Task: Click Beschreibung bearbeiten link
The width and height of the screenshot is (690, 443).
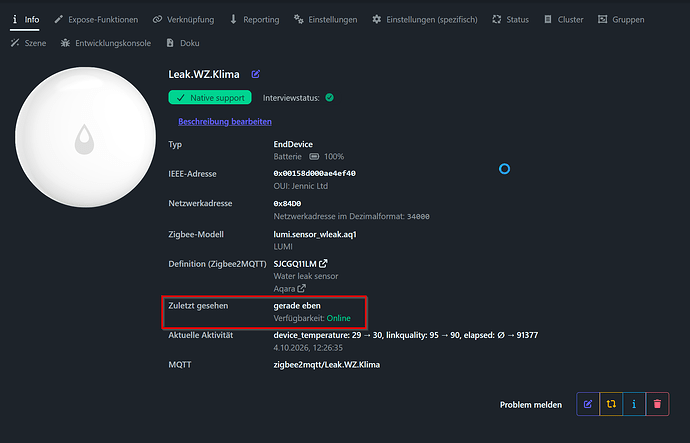Action: 225,121
